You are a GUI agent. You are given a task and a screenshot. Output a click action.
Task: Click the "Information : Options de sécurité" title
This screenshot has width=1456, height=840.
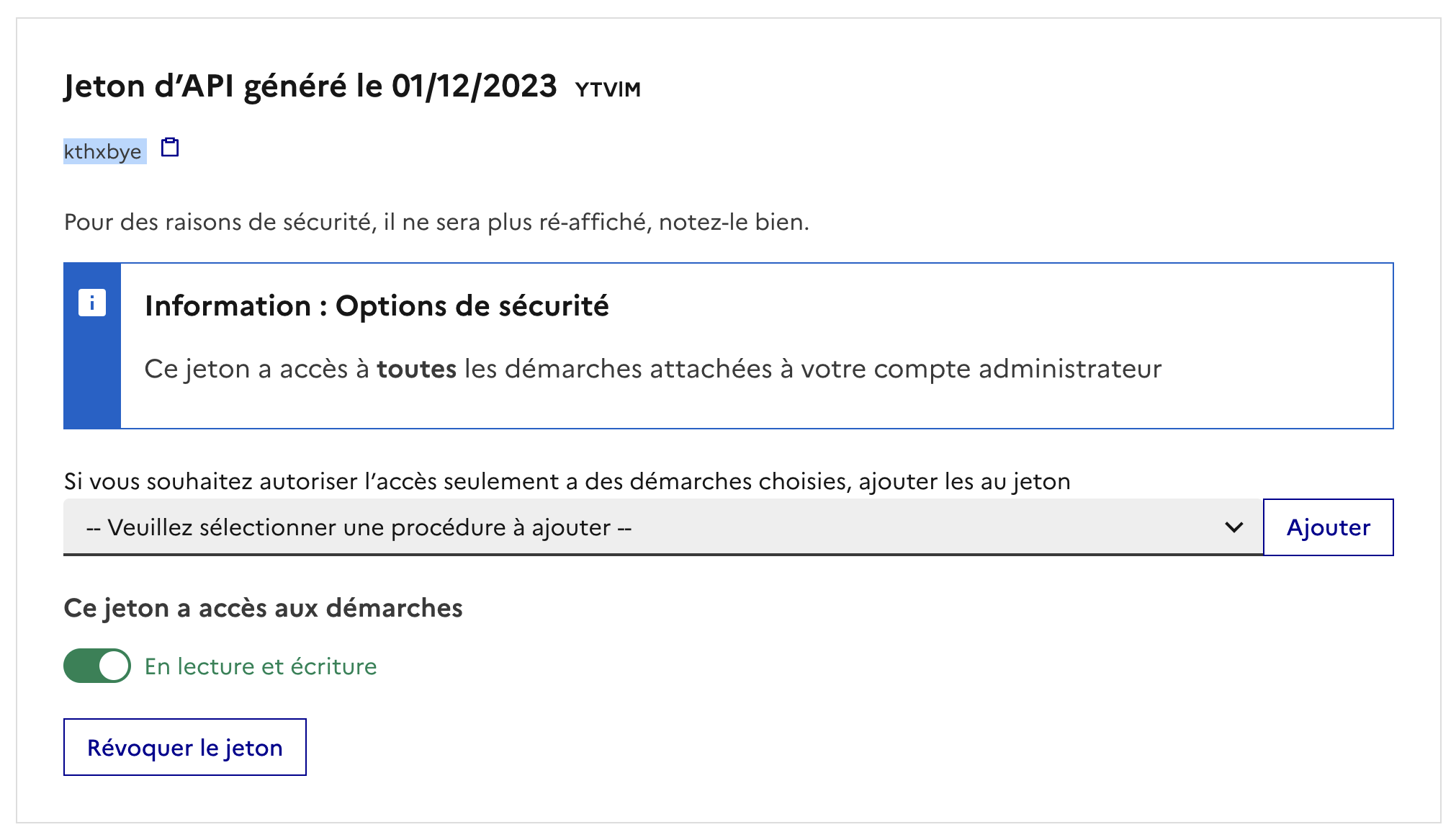pos(377,306)
